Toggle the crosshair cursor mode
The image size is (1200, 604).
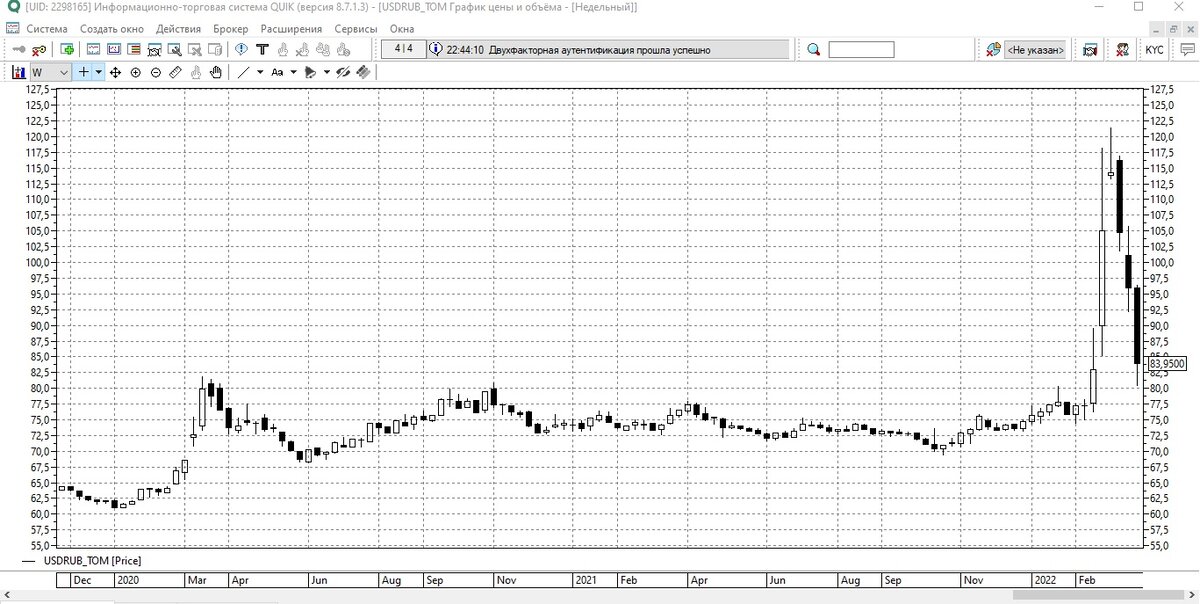(x=84, y=72)
